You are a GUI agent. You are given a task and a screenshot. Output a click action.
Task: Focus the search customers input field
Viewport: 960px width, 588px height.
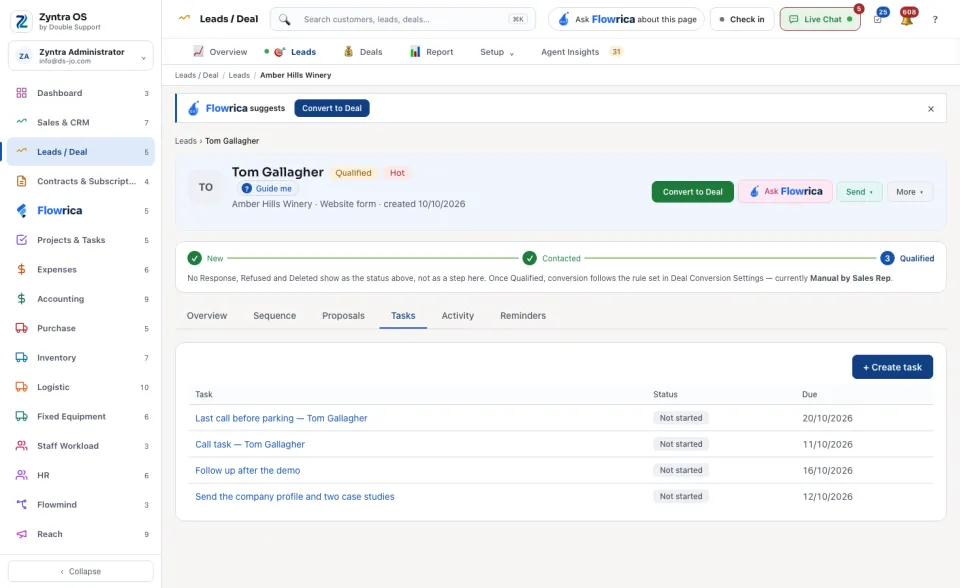click(x=404, y=20)
